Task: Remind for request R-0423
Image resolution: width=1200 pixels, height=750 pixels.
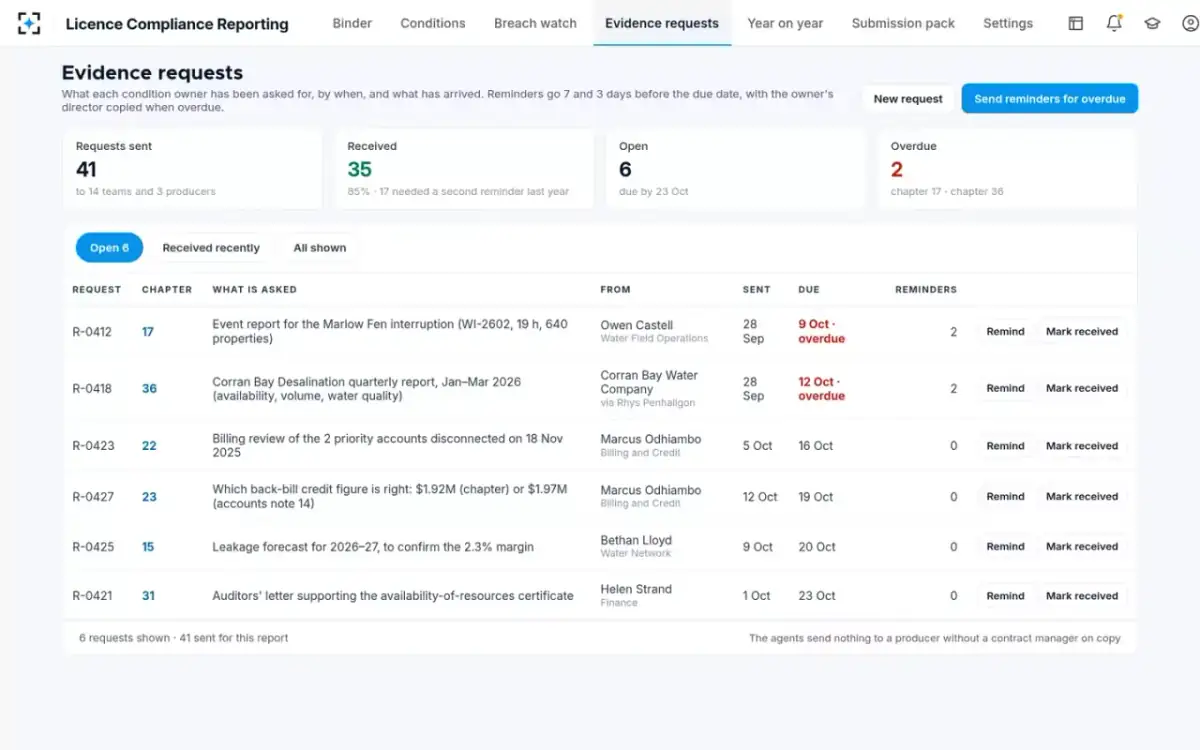Action: point(1005,446)
